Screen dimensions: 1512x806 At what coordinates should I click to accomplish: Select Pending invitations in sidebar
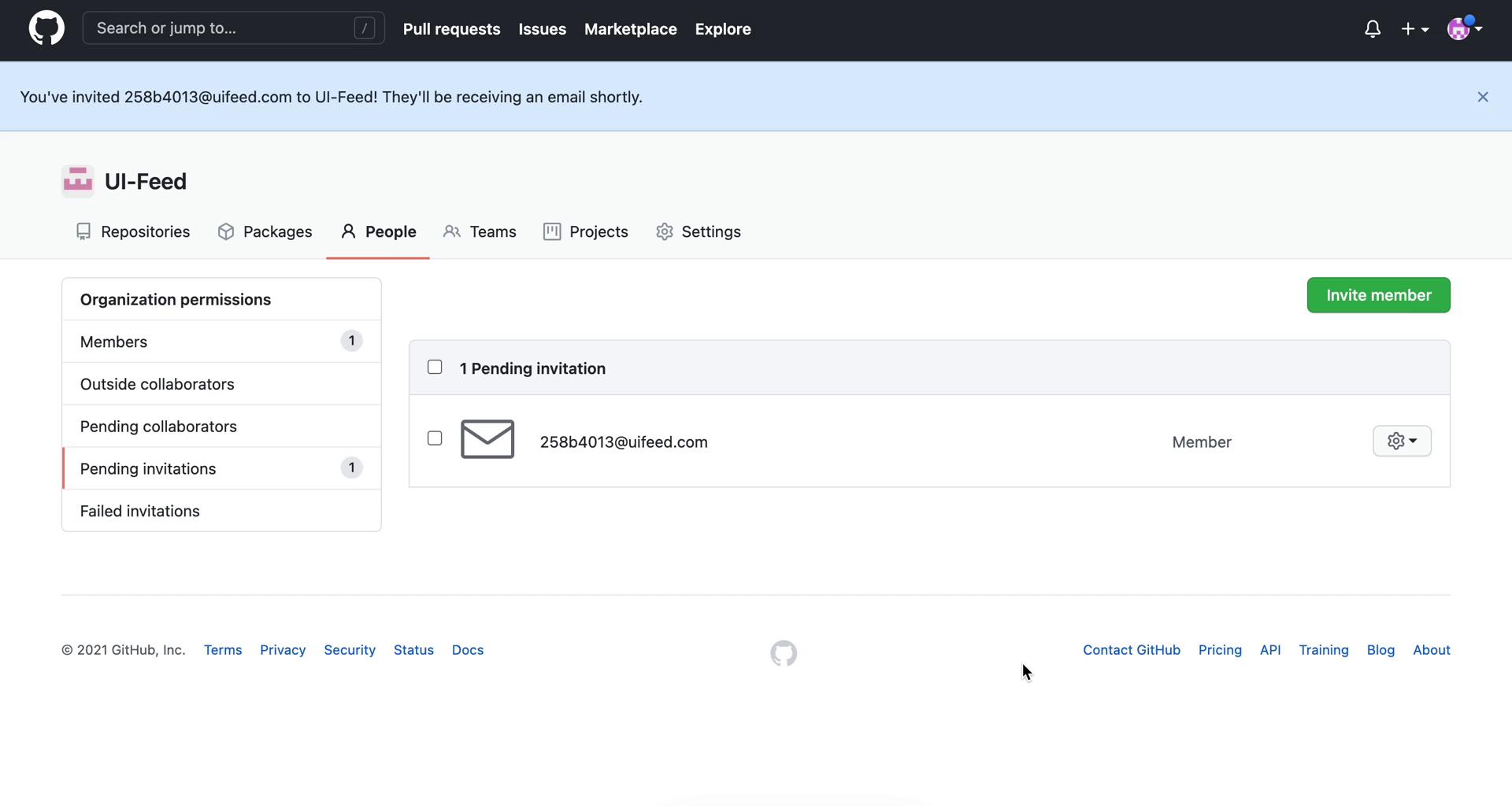click(221, 468)
